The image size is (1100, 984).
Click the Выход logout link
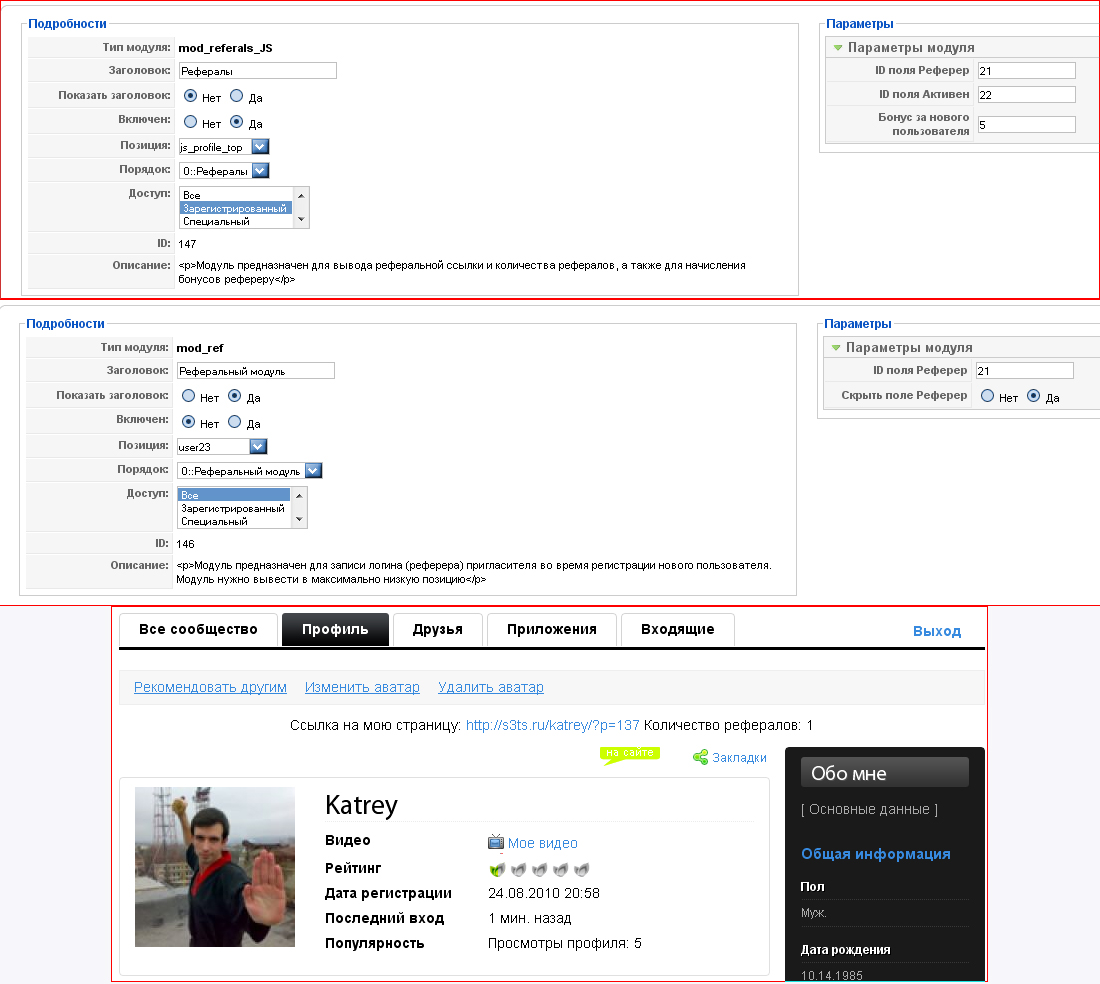pos(937,631)
